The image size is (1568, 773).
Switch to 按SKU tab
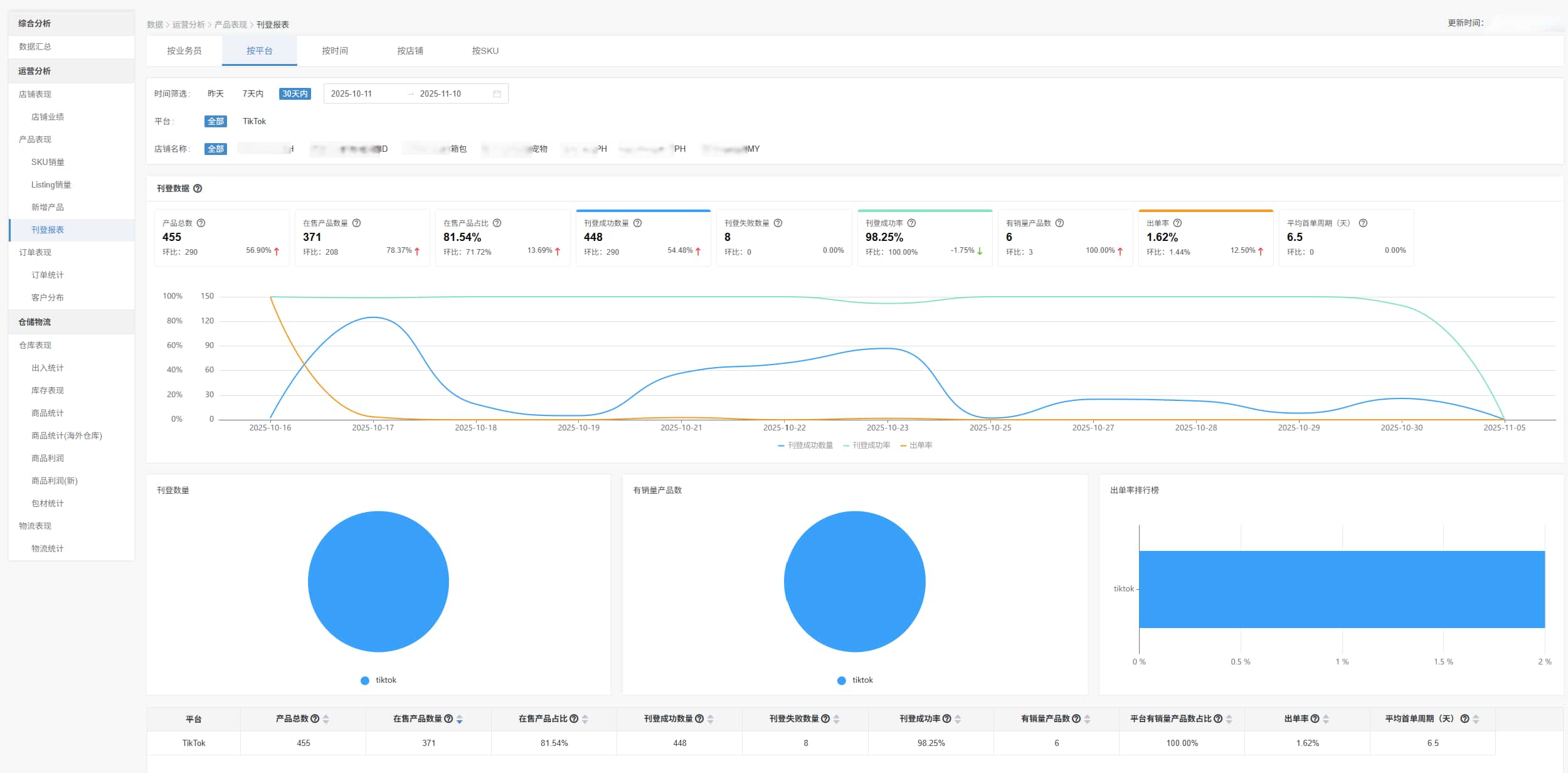click(485, 51)
